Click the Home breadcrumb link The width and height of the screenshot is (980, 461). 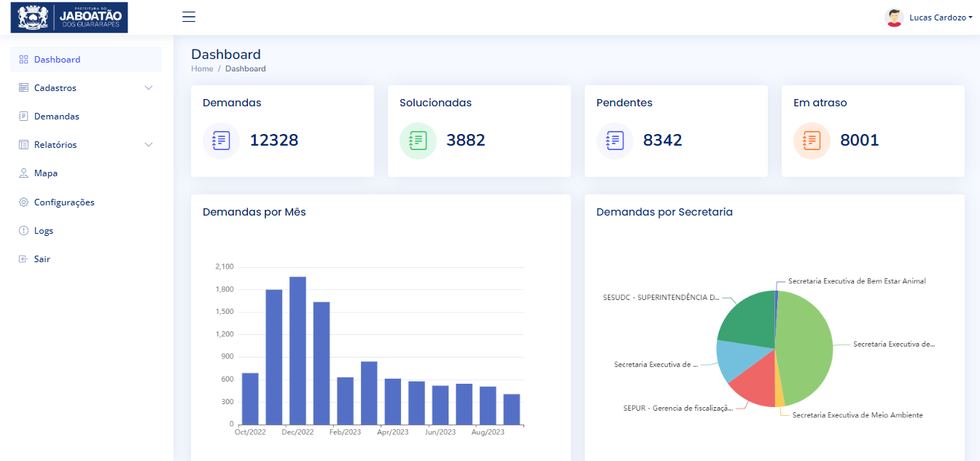202,69
